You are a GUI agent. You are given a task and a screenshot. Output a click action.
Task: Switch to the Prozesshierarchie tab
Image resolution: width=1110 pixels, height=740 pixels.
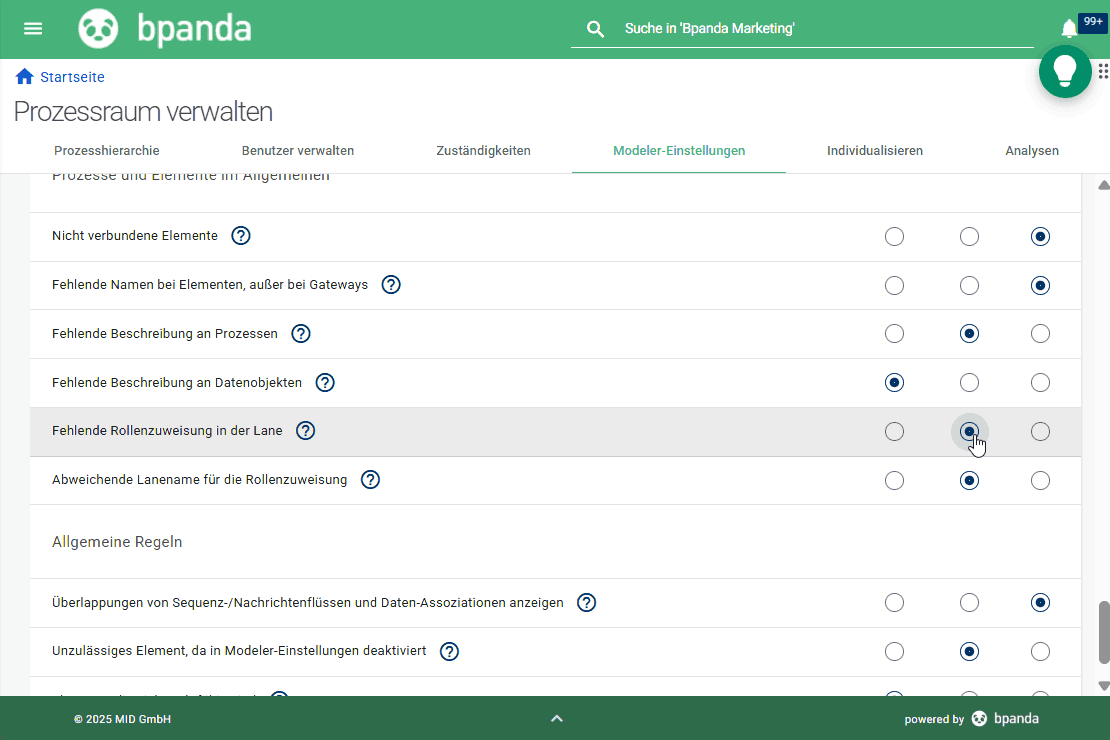point(107,151)
